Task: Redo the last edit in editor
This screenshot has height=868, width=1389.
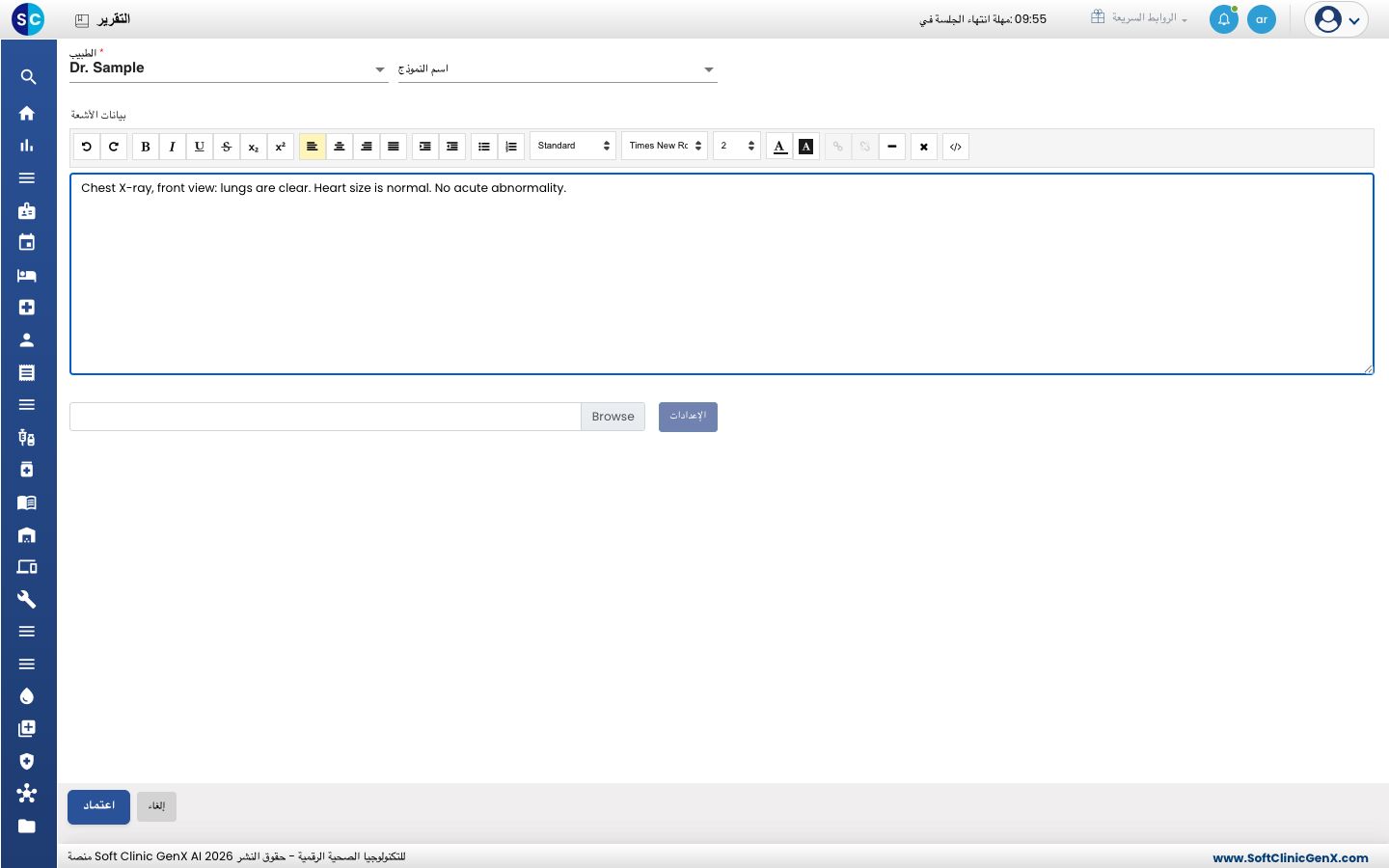Action: [114, 147]
